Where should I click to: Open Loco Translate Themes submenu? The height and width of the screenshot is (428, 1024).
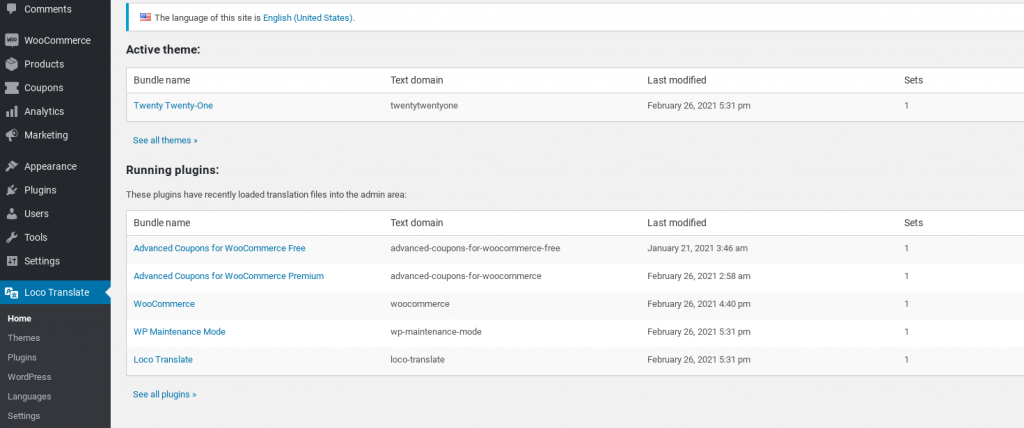24,338
